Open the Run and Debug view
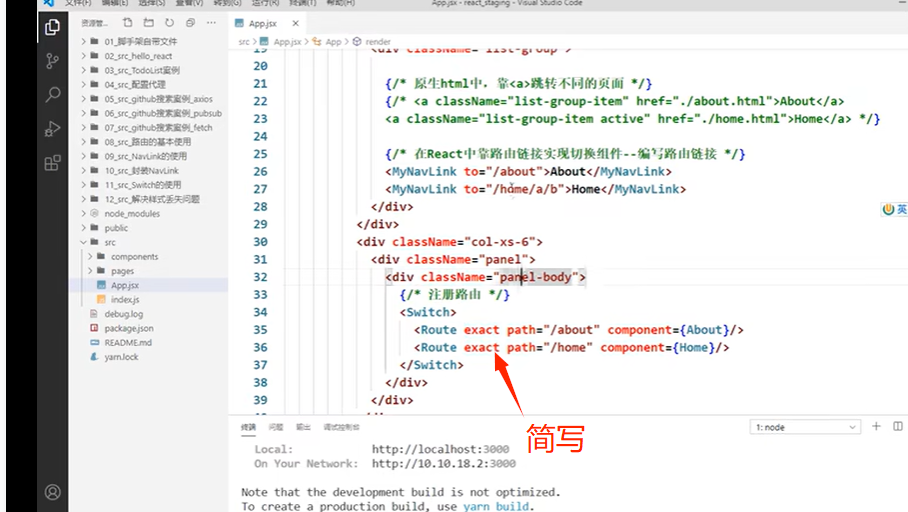Image resolution: width=908 pixels, height=512 pixels. coord(52,128)
